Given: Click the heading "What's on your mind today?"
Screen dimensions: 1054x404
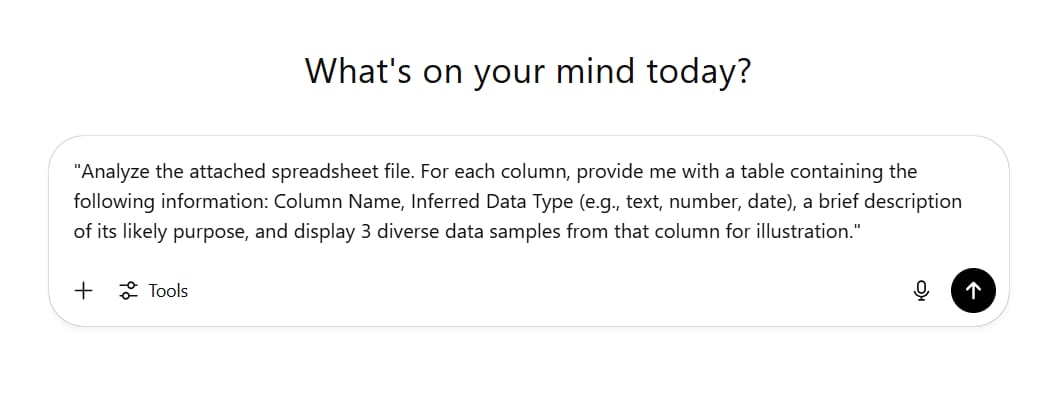Looking at the screenshot, I should click(527, 71).
